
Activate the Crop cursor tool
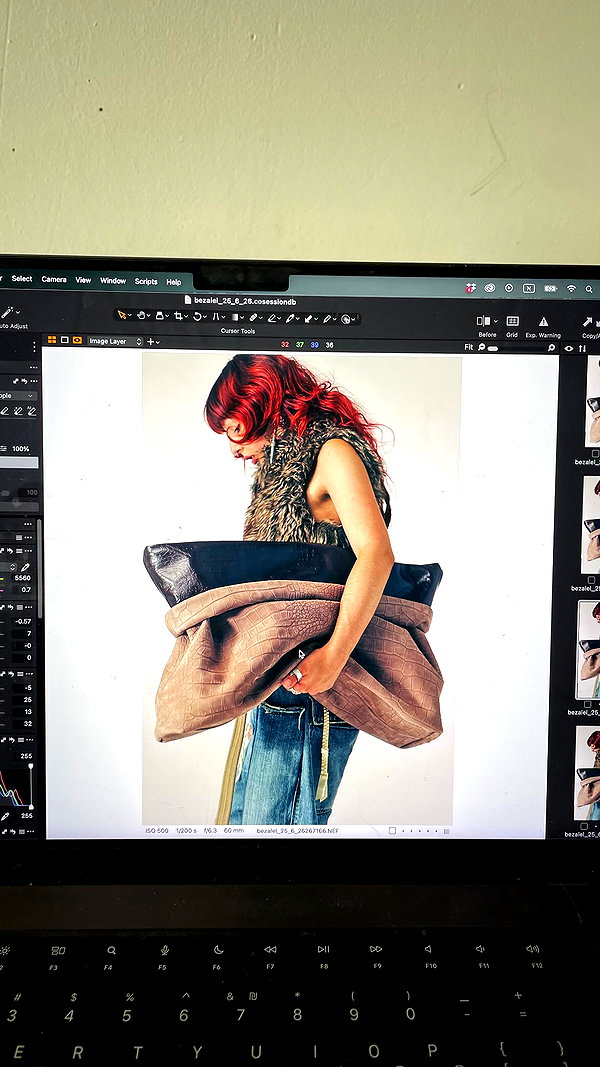178,316
